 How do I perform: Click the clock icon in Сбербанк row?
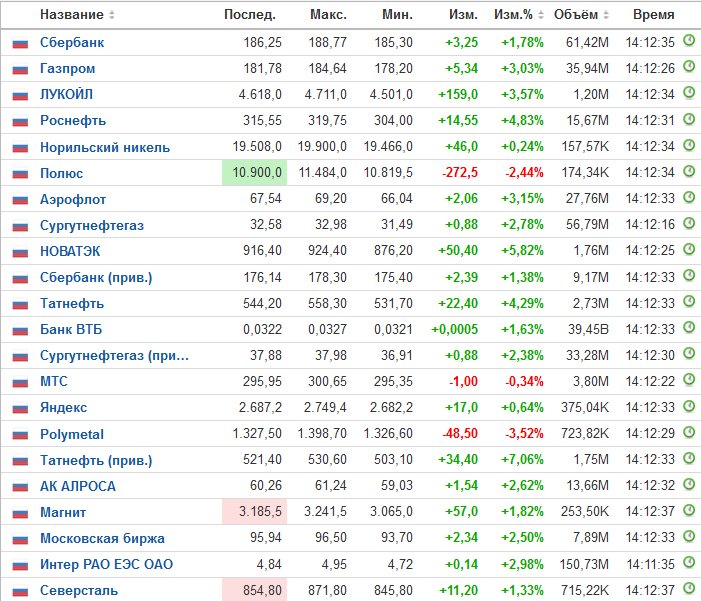[x=689, y=41]
